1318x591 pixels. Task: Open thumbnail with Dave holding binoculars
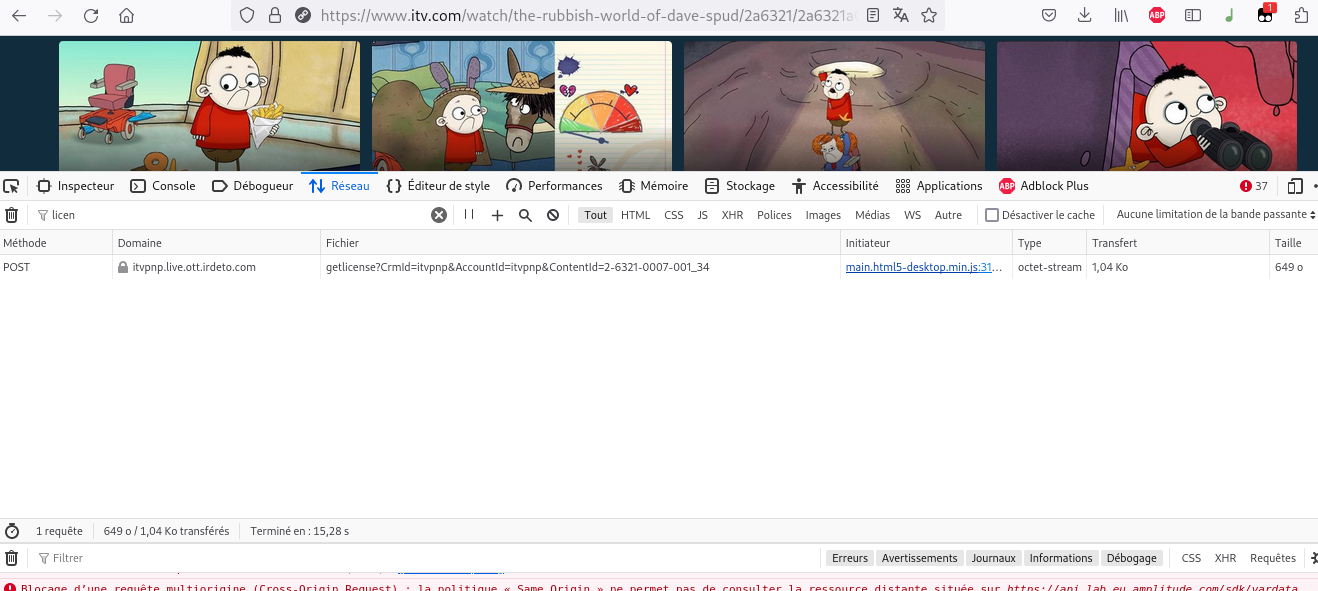1146,106
